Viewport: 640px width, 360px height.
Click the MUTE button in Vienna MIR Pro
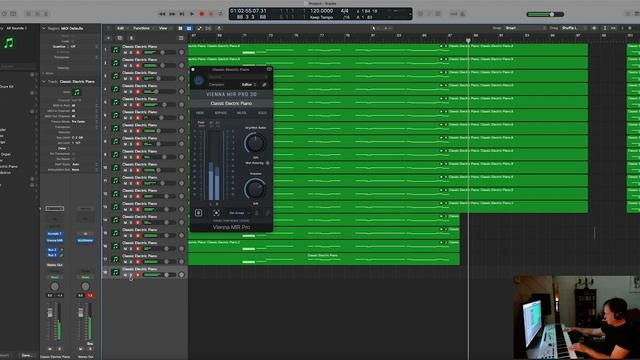[x=242, y=113]
